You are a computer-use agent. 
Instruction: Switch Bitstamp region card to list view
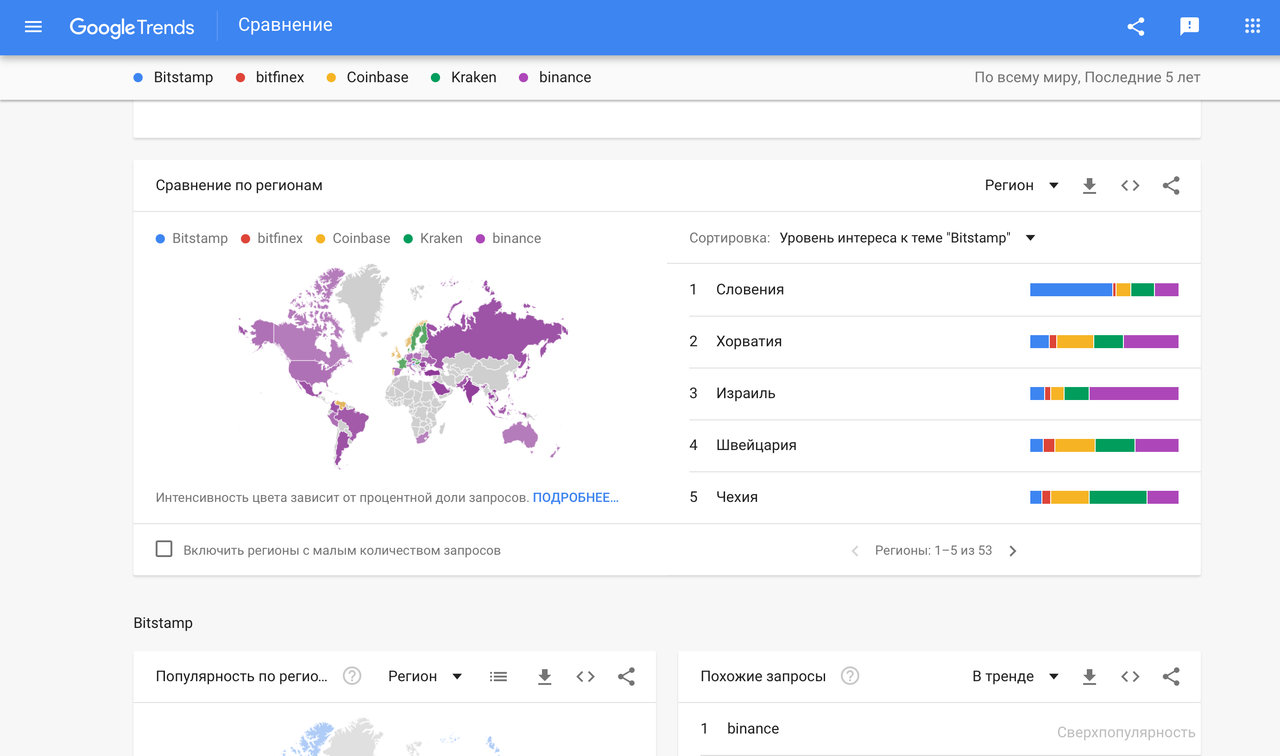point(498,677)
